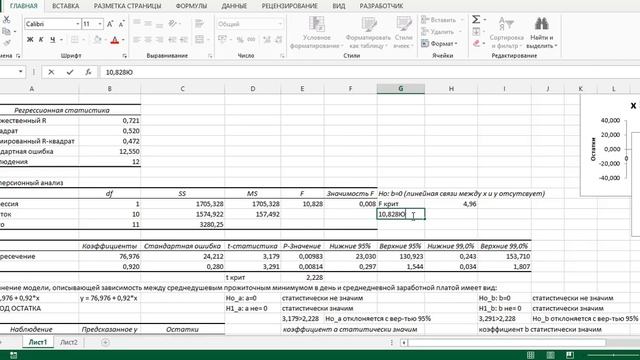640x360 pixels.
Task: Open Insert Function with fx icon
Action: click(88, 72)
